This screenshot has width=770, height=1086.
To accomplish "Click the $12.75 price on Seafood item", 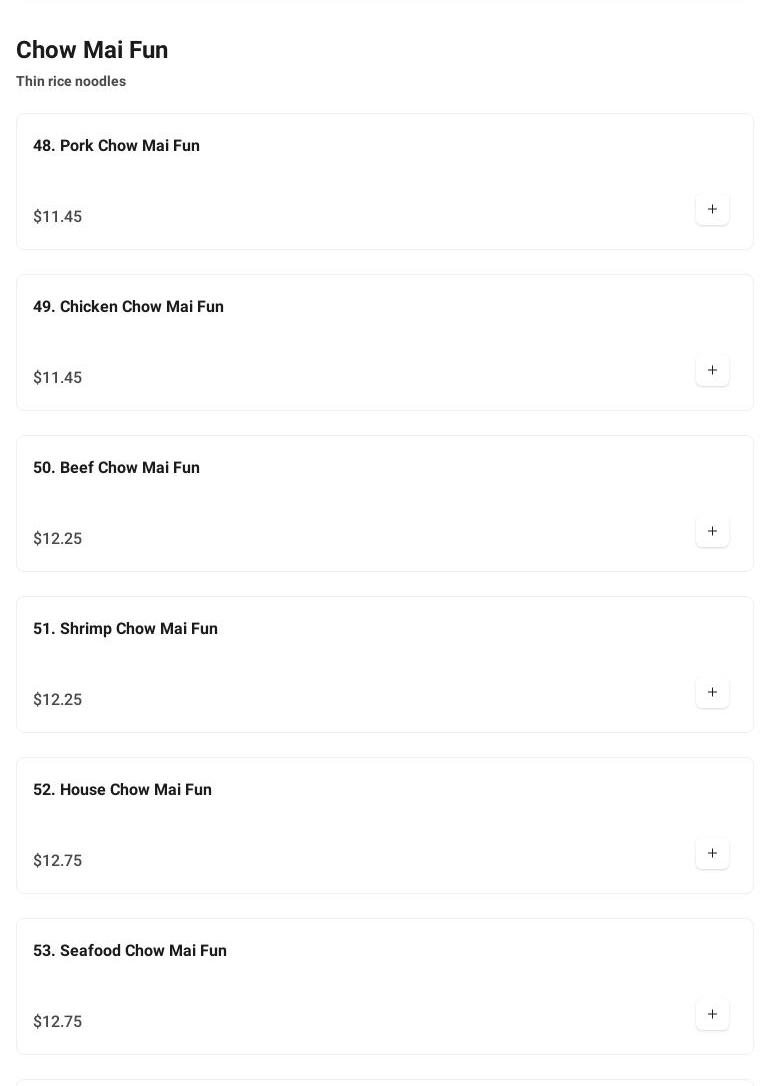I will pos(58,1022).
